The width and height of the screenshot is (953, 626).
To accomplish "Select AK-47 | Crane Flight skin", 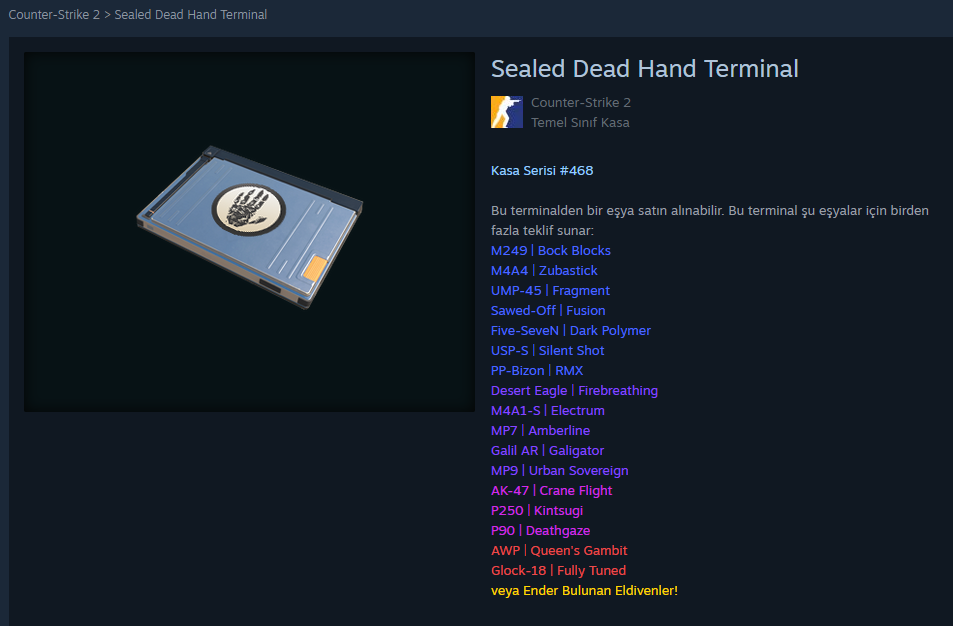I will pyautogui.click(x=551, y=490).
